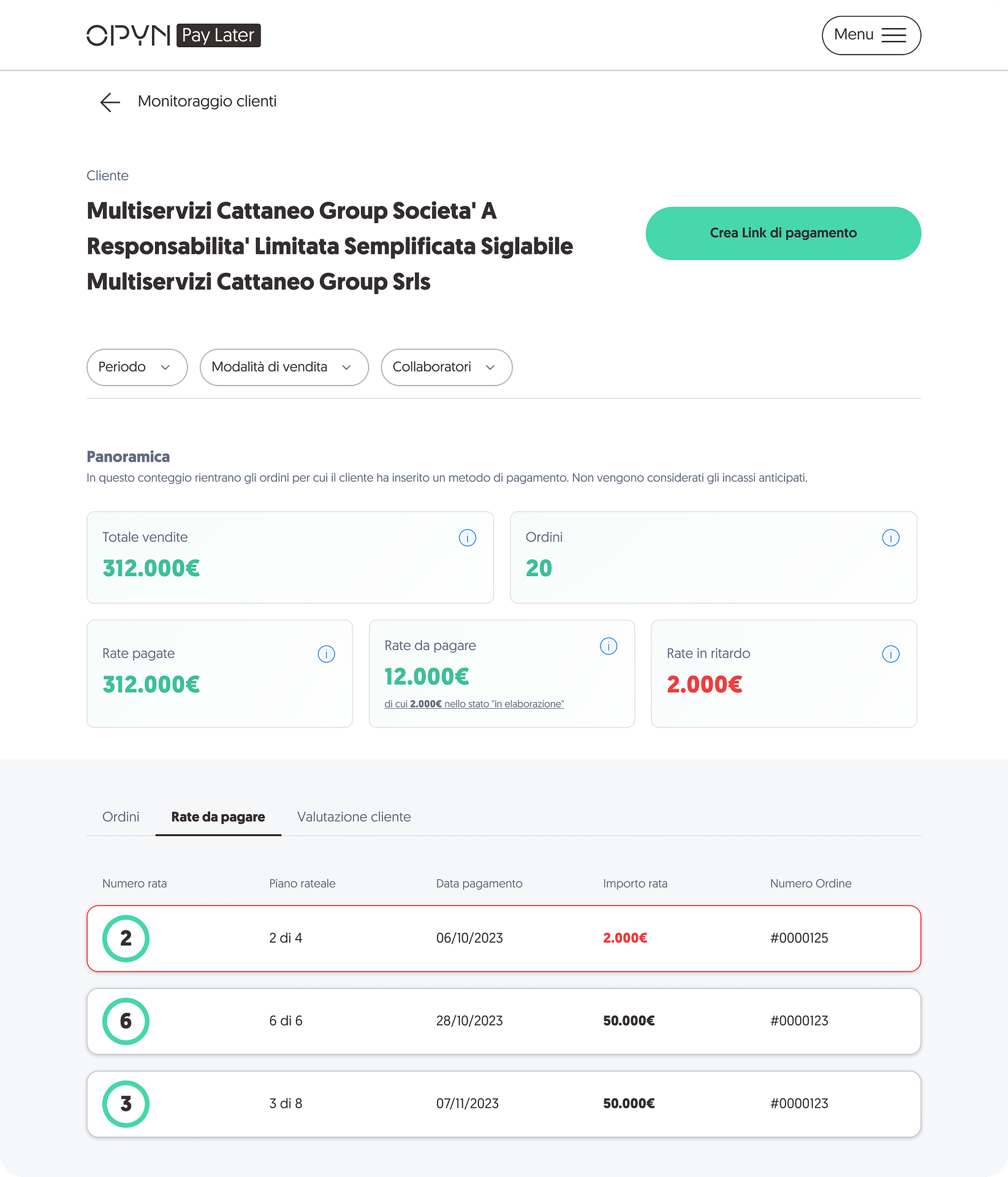
Task: Show info for Rate pagate card
Action: (x=327, y=654)
